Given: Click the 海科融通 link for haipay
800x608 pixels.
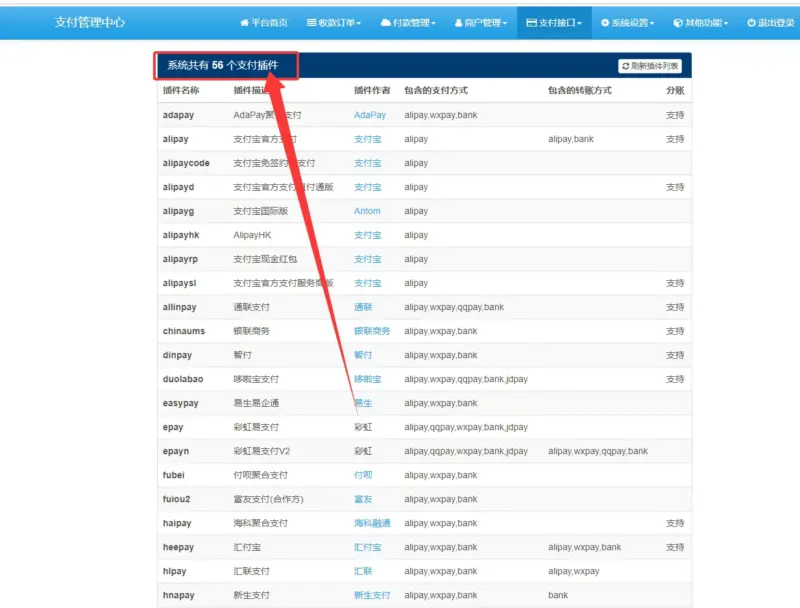Looking at the screenshot, I should [374, 523].
